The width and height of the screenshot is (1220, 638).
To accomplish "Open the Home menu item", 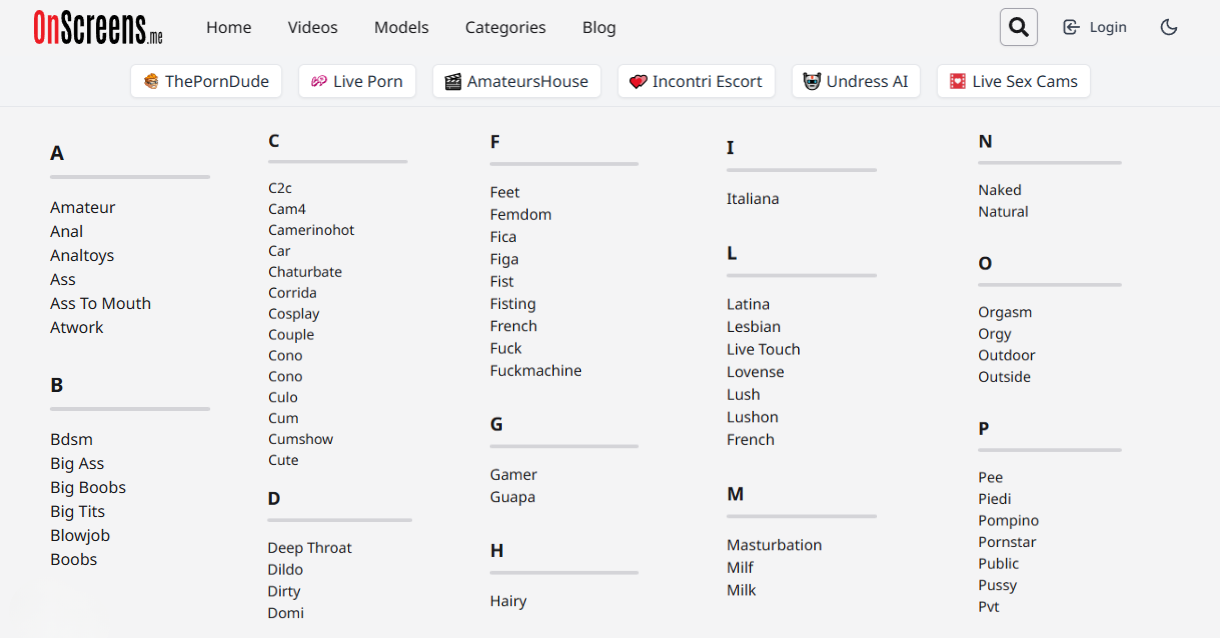I will coord(229,28).
